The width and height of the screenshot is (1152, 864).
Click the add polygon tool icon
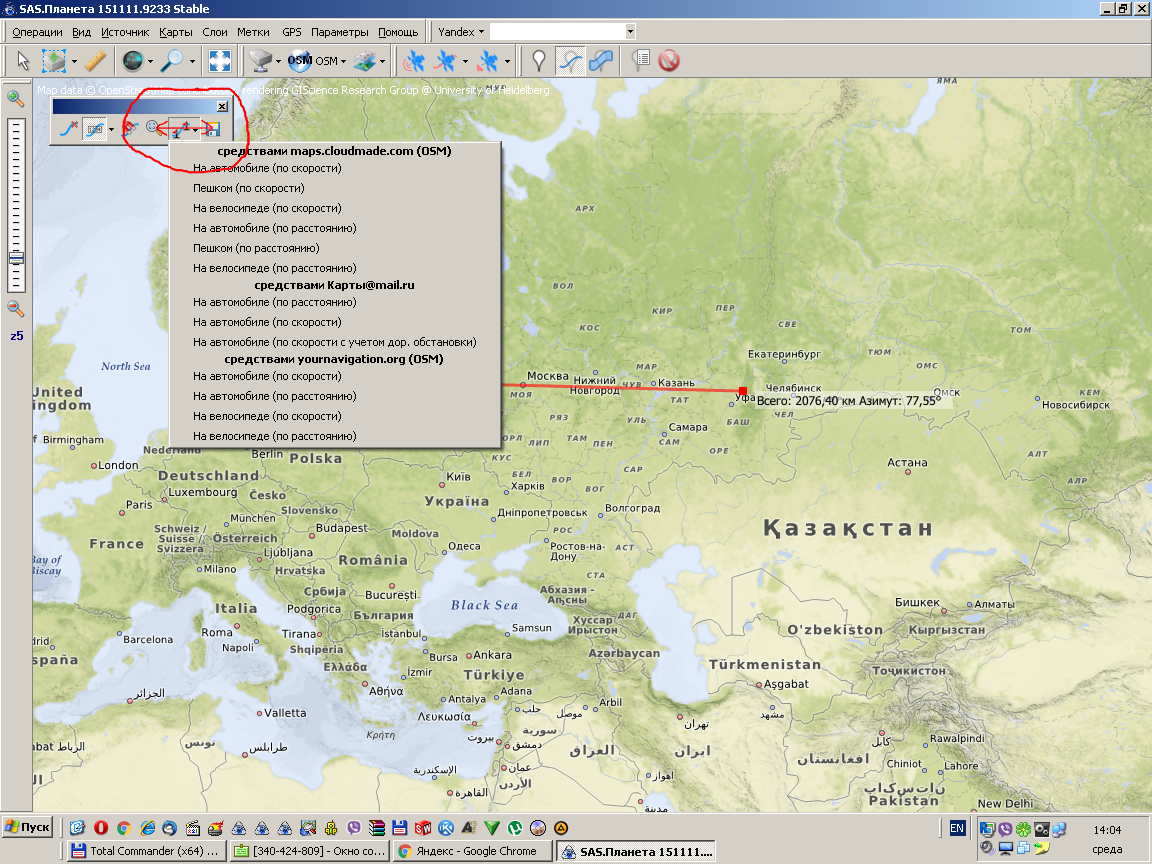point(601,61)
